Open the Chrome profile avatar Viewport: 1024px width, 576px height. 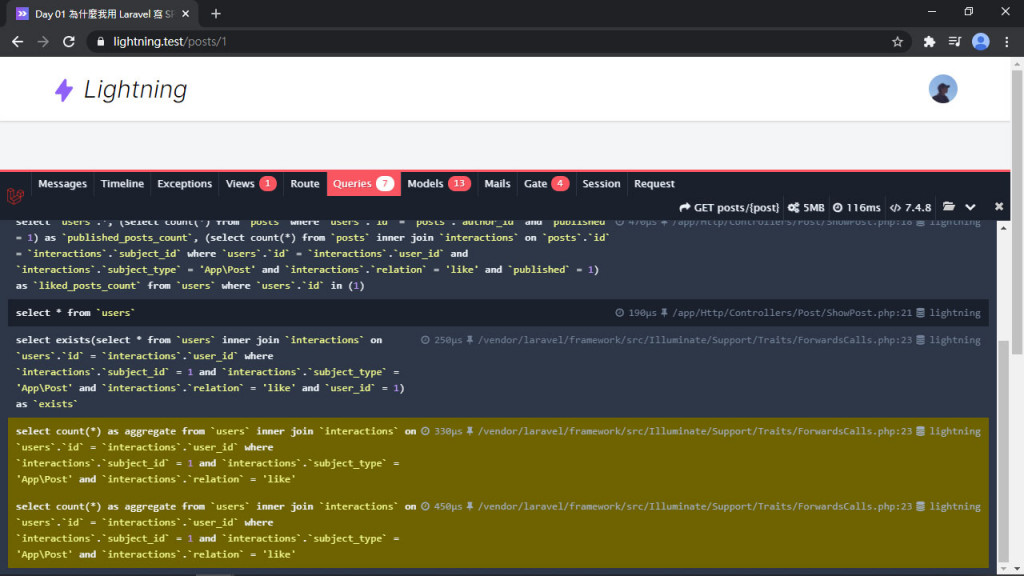980,42
